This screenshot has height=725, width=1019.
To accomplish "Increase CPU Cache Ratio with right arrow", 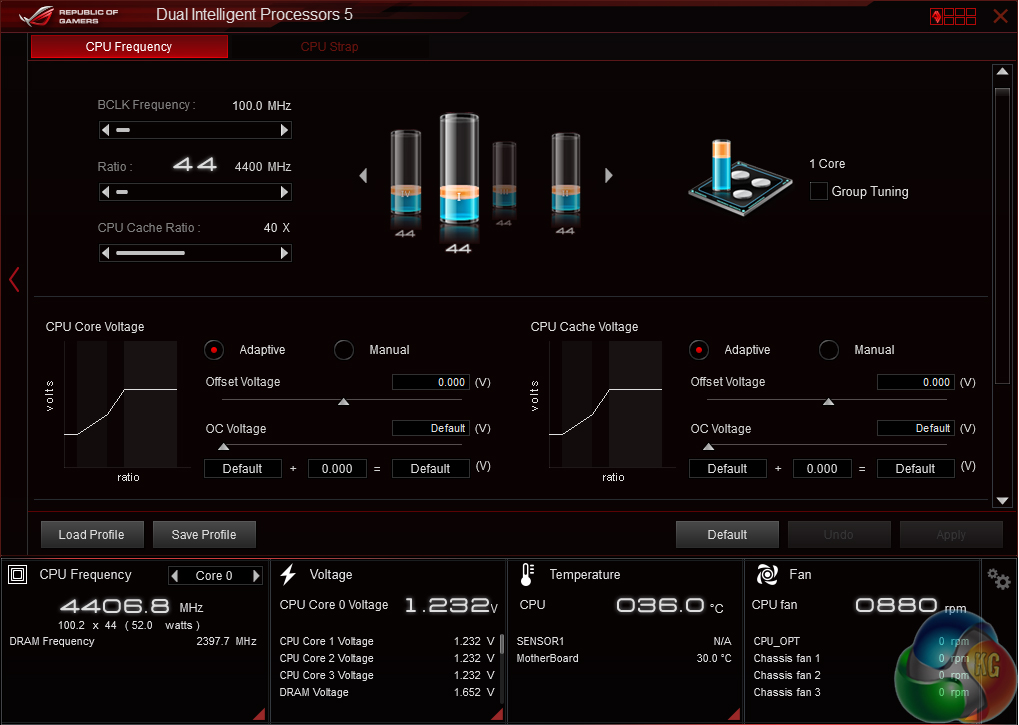I will pyautogui.click(x=285, y=253).
